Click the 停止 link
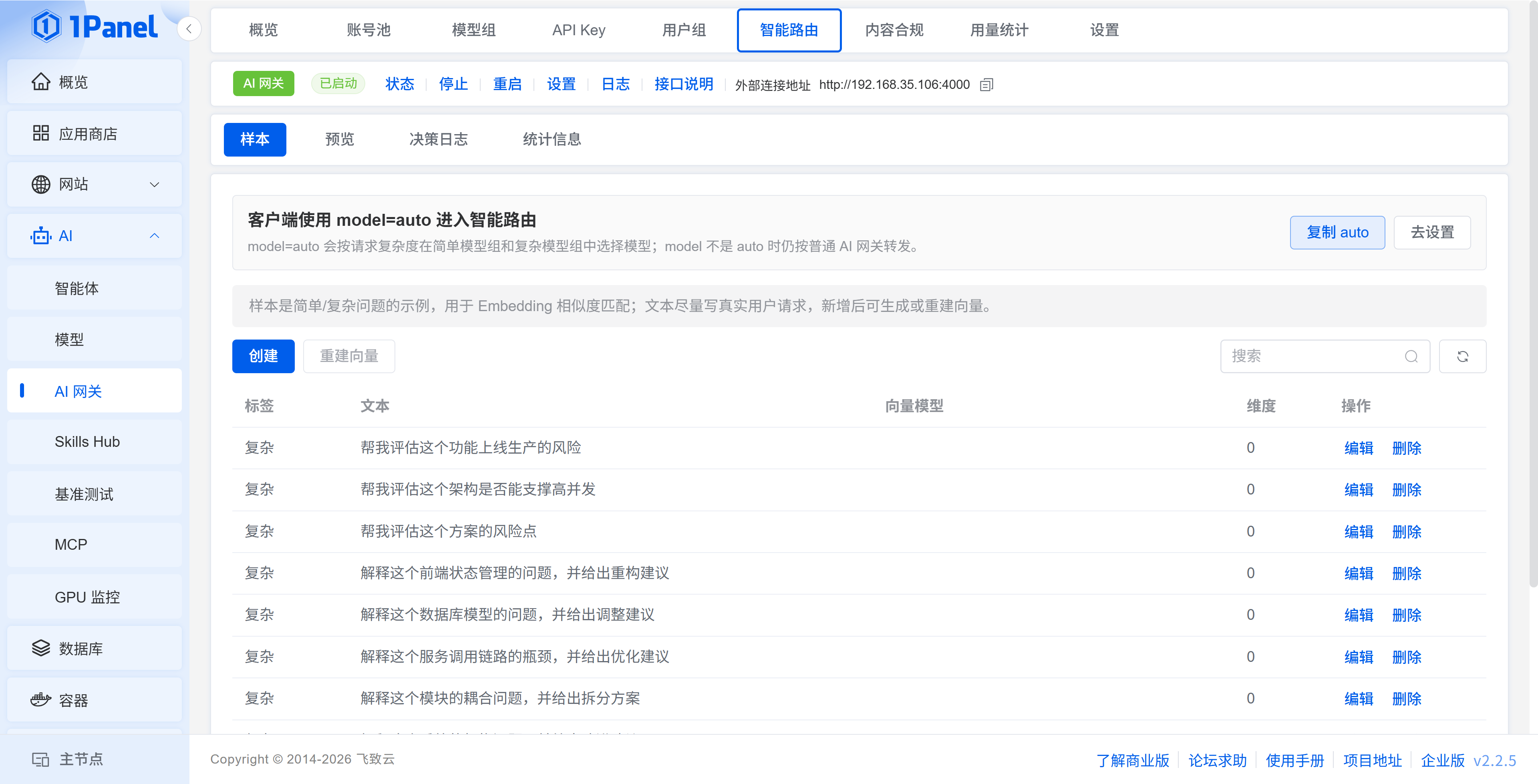 click(453, 84)
